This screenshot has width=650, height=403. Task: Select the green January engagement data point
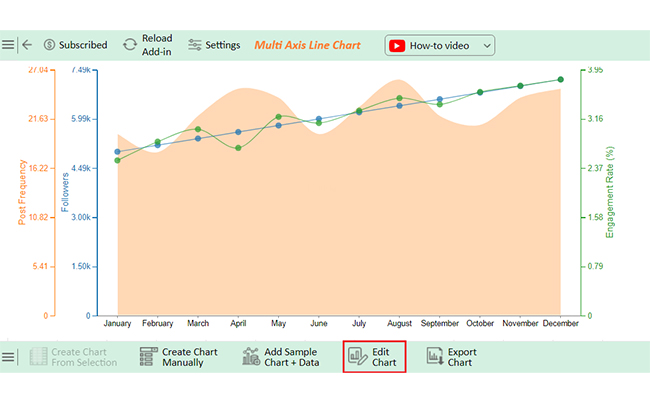tap(117, 160)
